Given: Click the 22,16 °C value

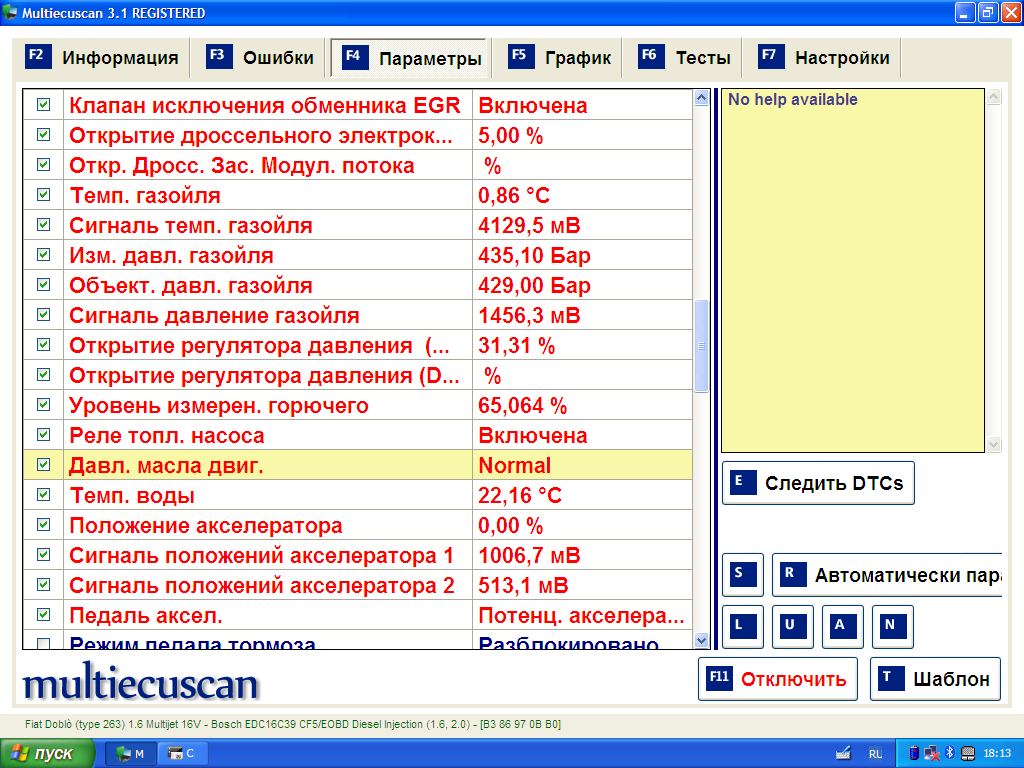Looking at the screenshot, I should [520, 495].
